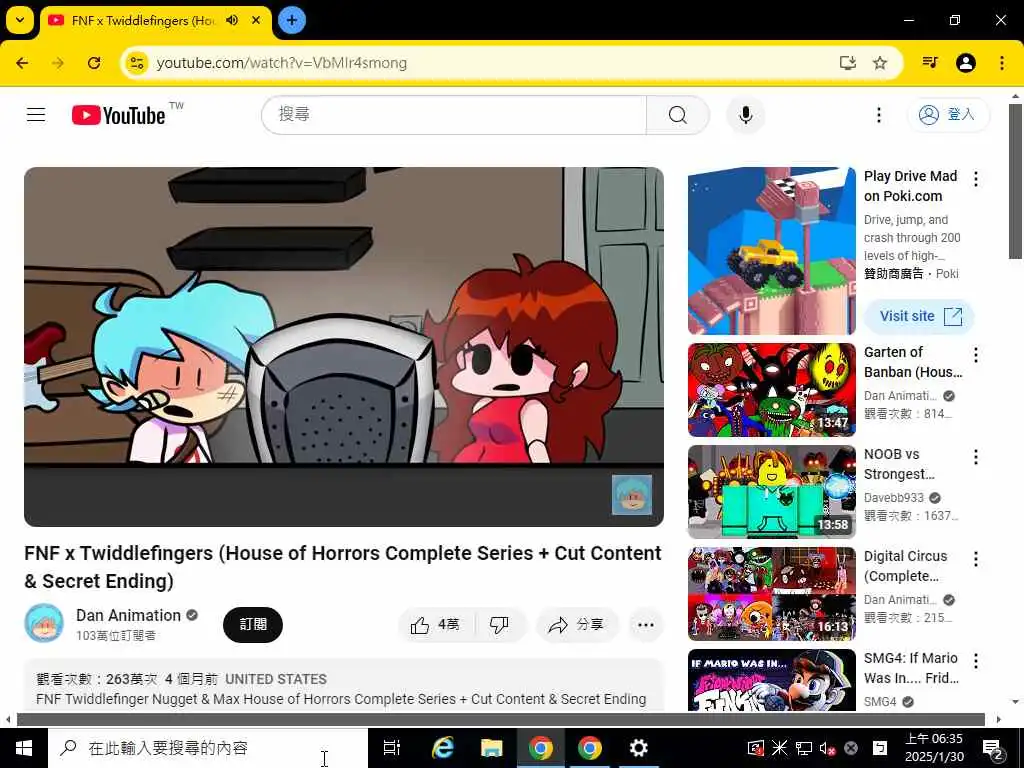
Task: Click Visit site ad button
Action: [920, 316]
